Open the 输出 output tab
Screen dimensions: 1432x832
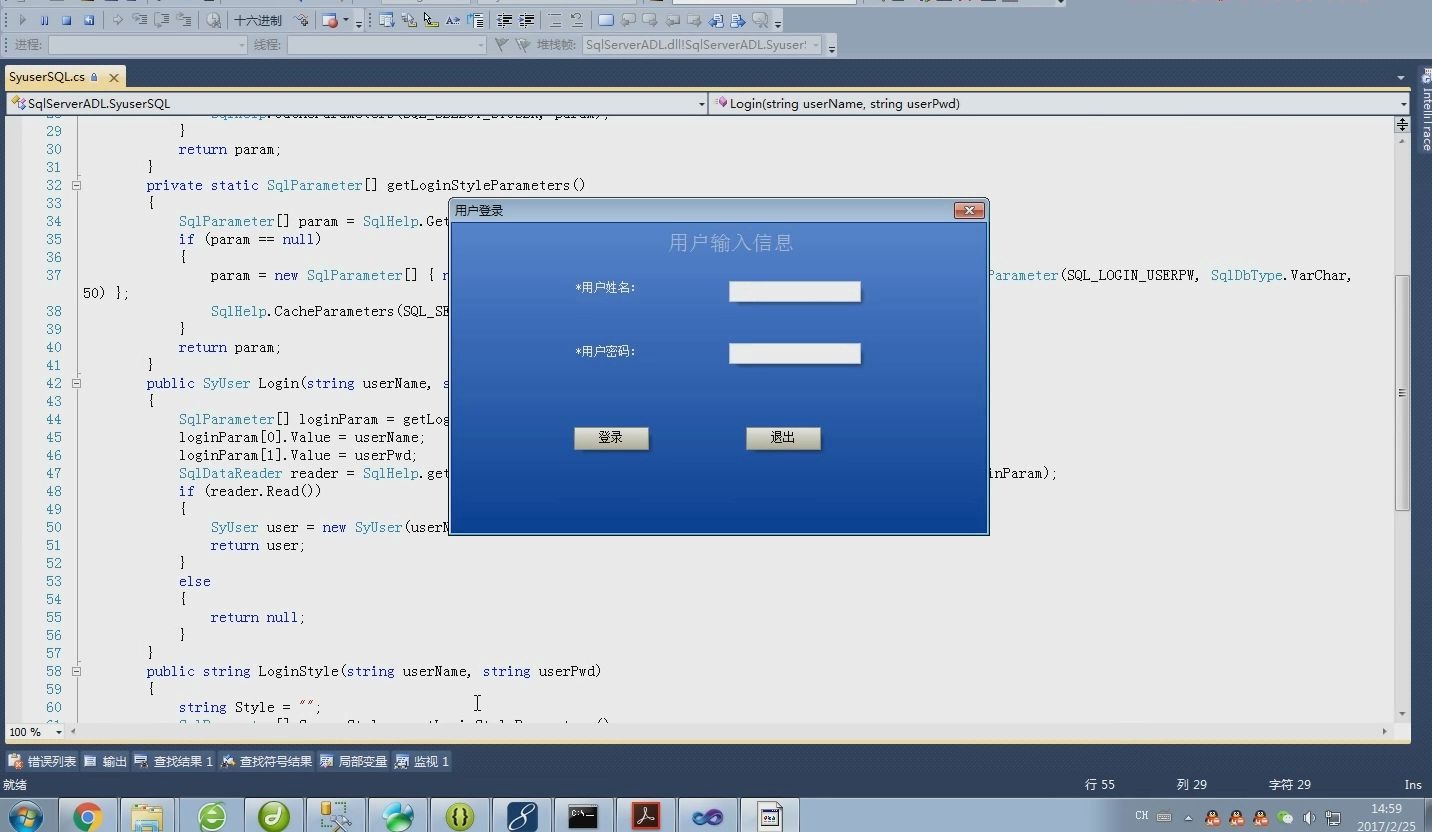[x=106, y=761]
